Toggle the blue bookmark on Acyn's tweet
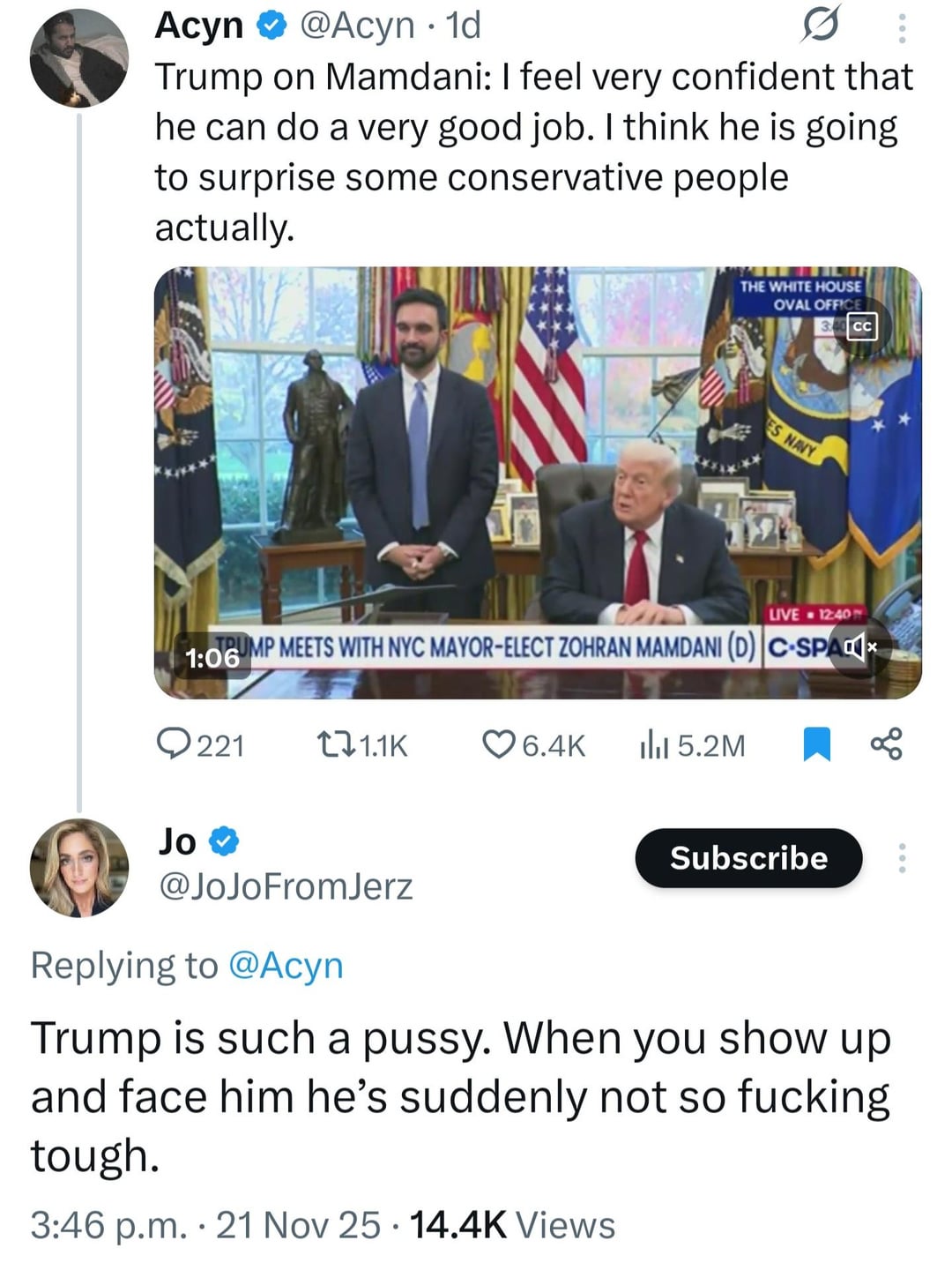Screen dimensions: 952x1270 (x=817, y=744)
